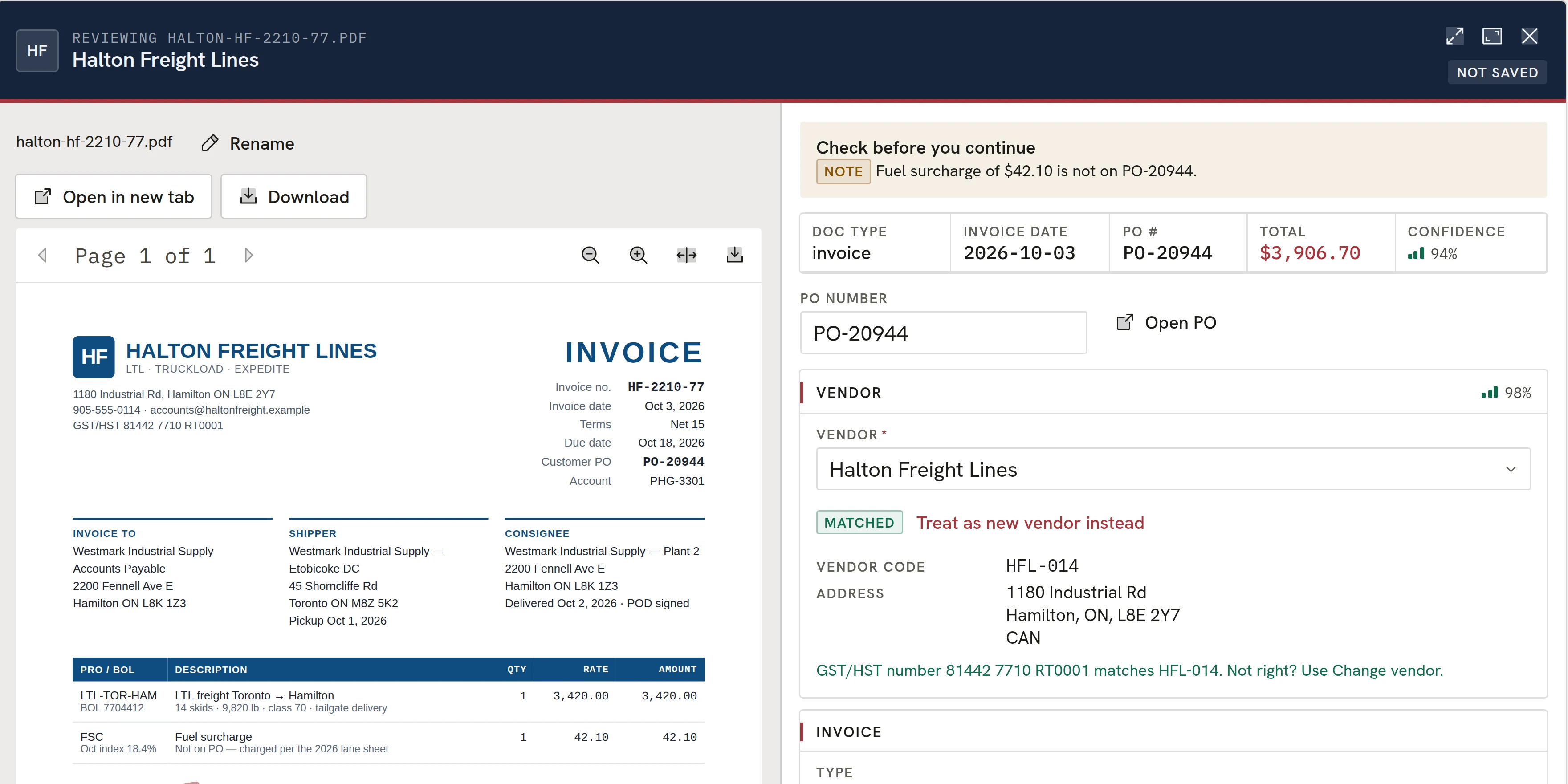Click the Halton Freight Lines PDF logo

pyautogui.click(x=94, y=357)
